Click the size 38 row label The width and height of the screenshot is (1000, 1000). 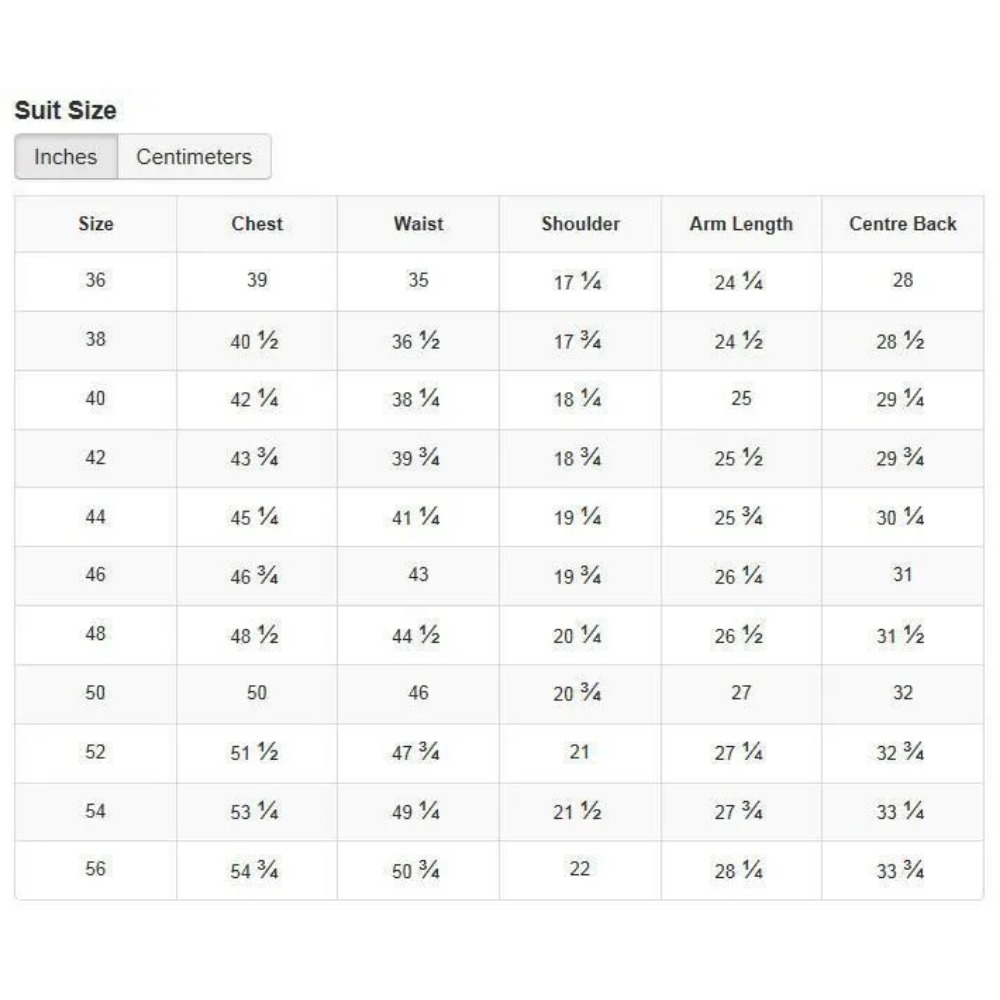(x=95, y=339)
